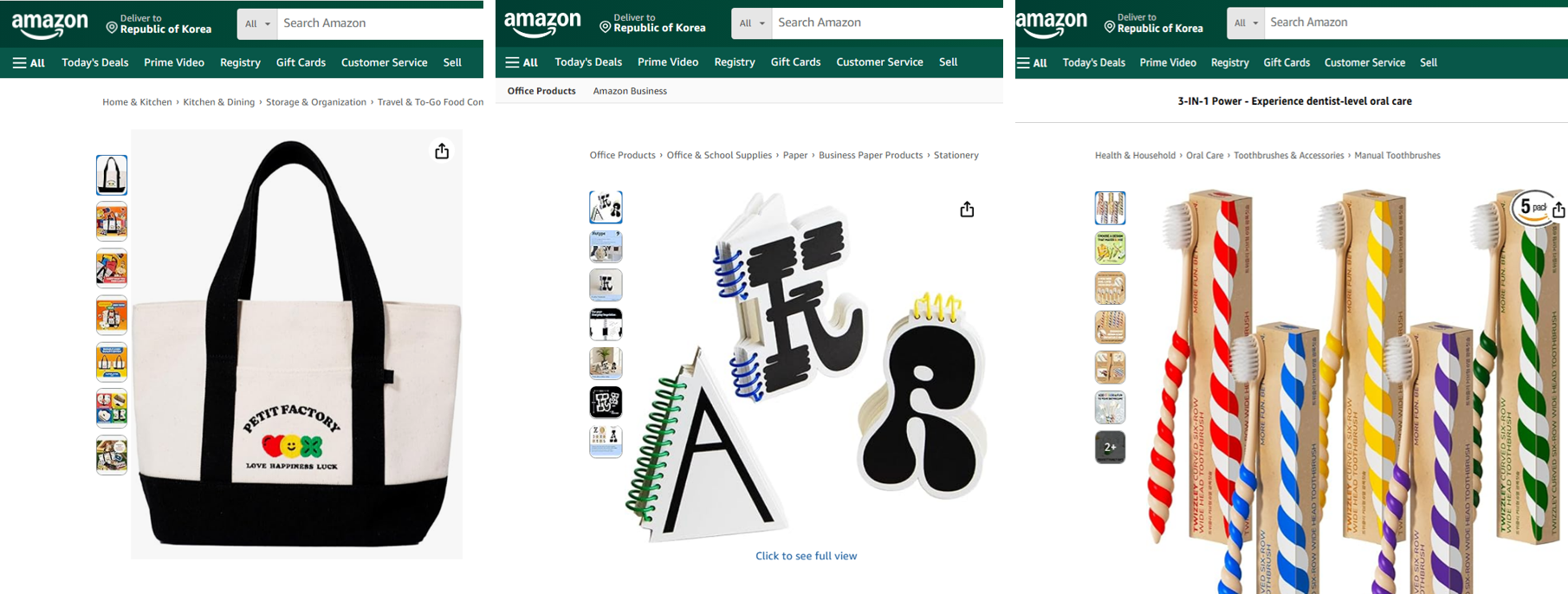Open the hamburger All menu in right page
1568x594 pixels.
click(1032, 62)
